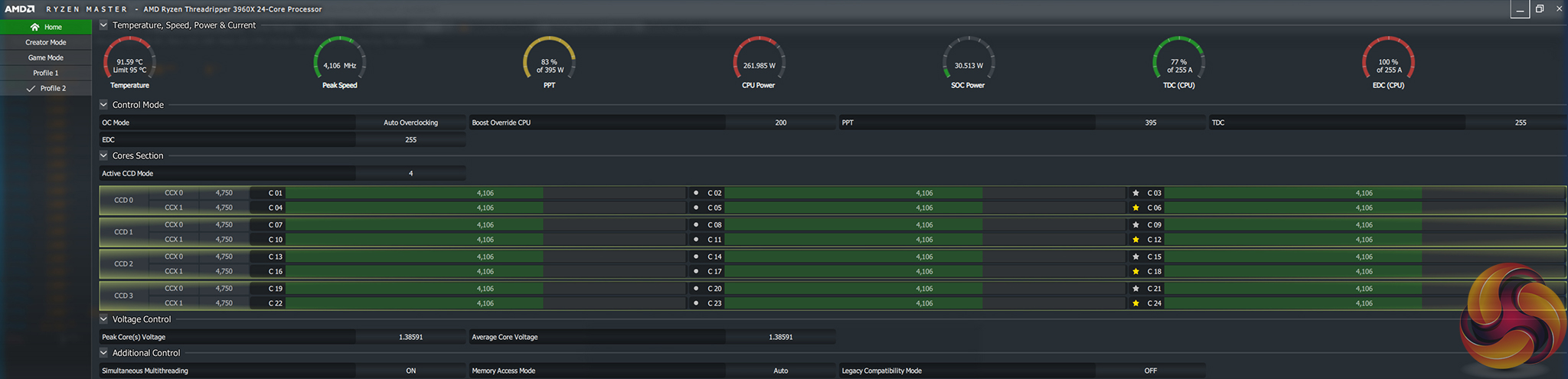Viewport: 1568px width, 379px height.
Task: Click the EDC (CPU) gauge
Action: click(1388, 60)
